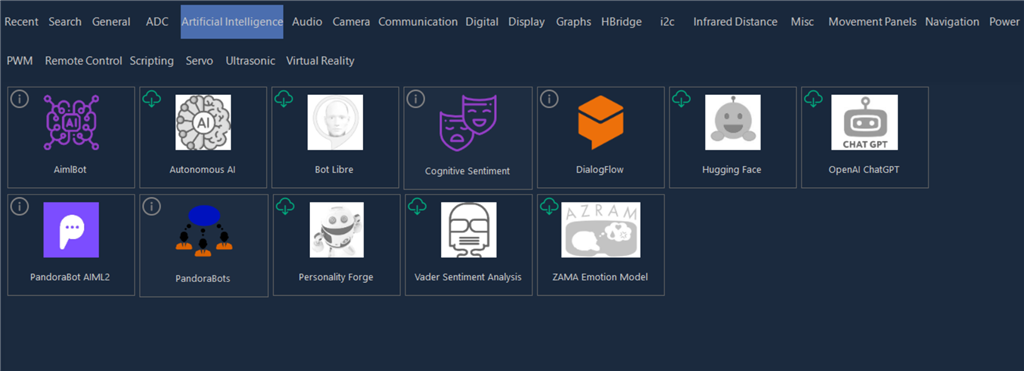
Task: Download Hugging Face via cloud icon
Action: point(681,99)
